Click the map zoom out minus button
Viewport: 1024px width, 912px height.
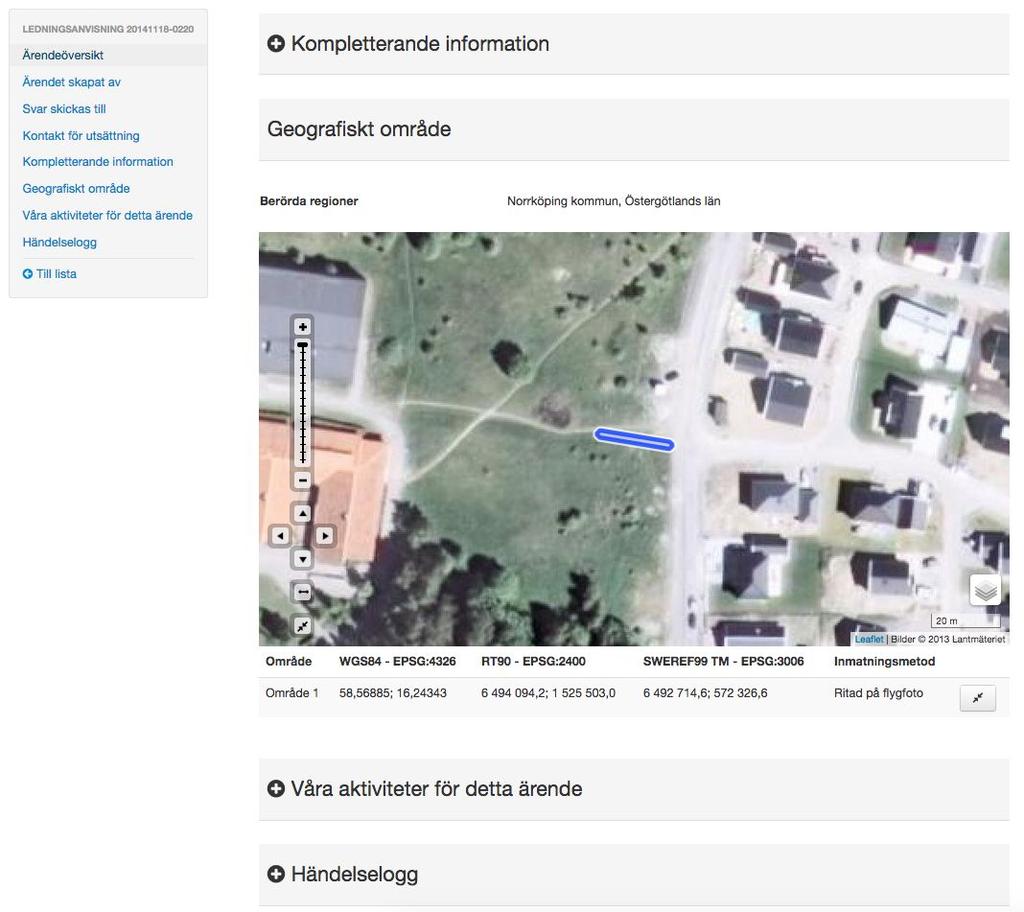302,480
